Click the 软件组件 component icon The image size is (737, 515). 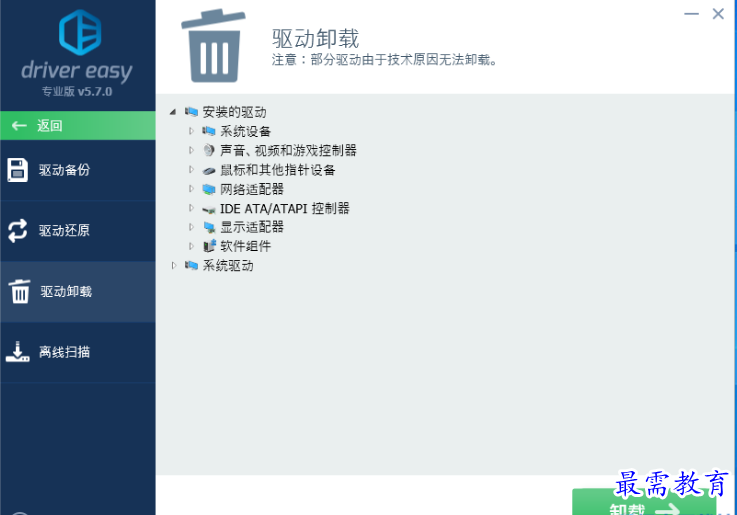click(209, 246)
